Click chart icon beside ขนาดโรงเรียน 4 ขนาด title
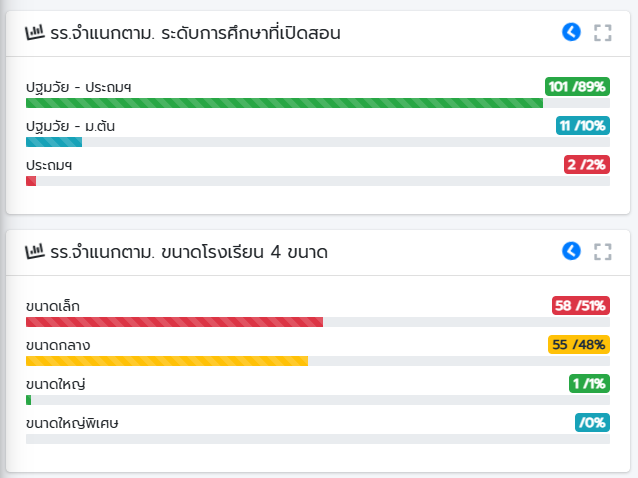This screenshot has height=478, width=638. (x=35, y=252)
